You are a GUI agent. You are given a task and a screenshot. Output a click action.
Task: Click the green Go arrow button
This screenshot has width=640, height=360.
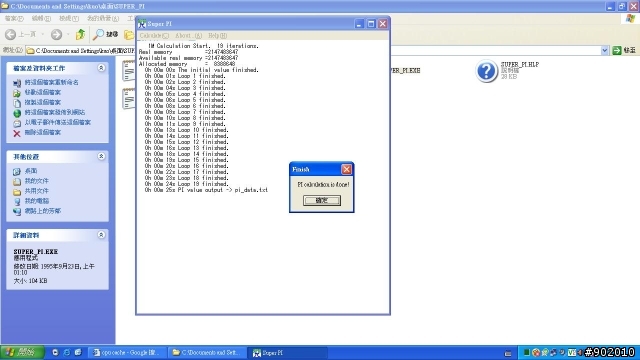pyautogui.click(x=617, y=50)
